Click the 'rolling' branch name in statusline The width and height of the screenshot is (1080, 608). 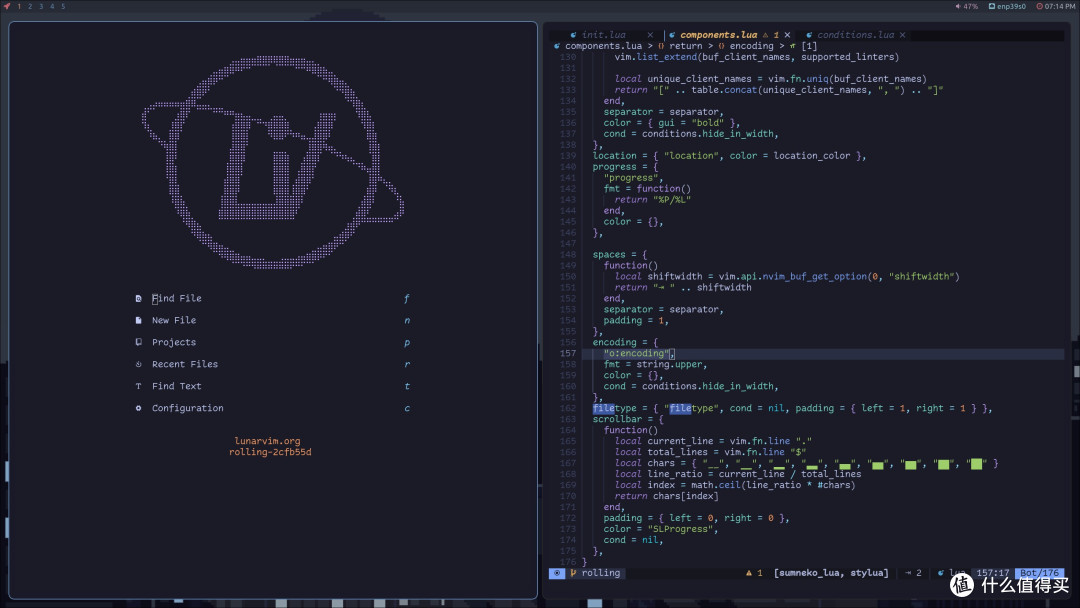tap(601, 573)
